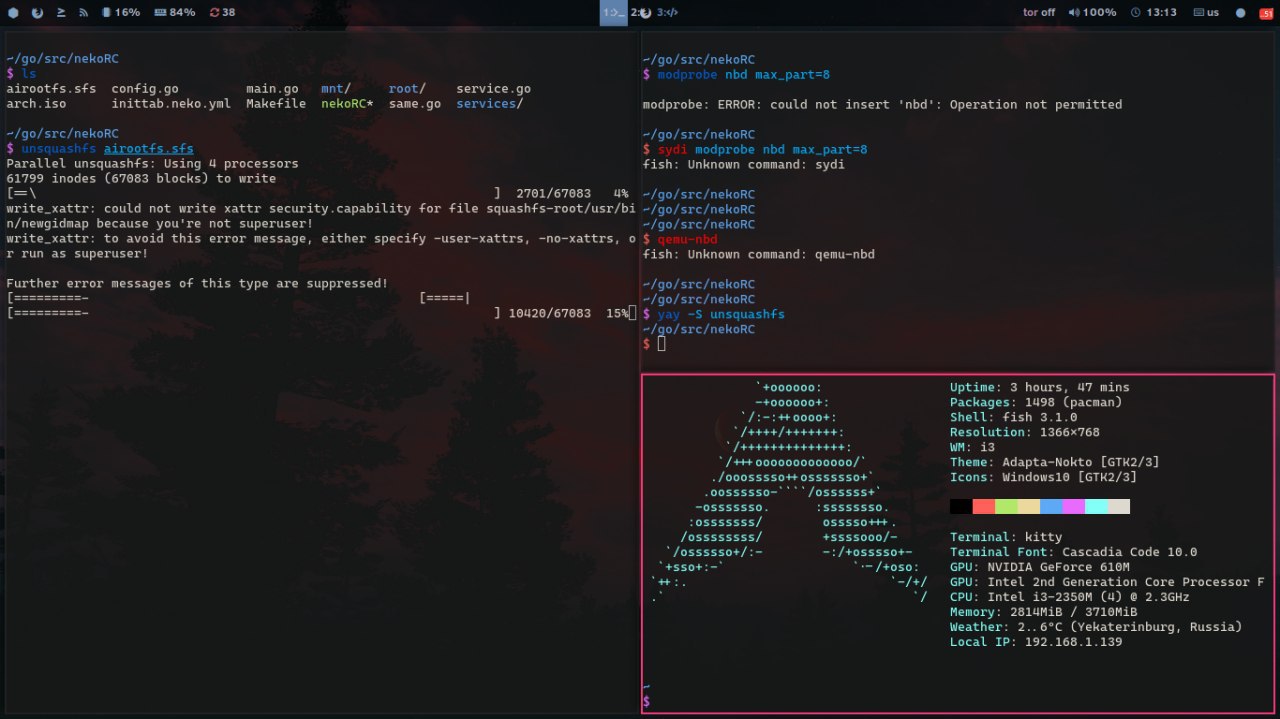The width and height of the screenshot is (1280, 719).
Task: Click the 'mnt/' directory in the ls output
Action: click(x=335, y=89)
